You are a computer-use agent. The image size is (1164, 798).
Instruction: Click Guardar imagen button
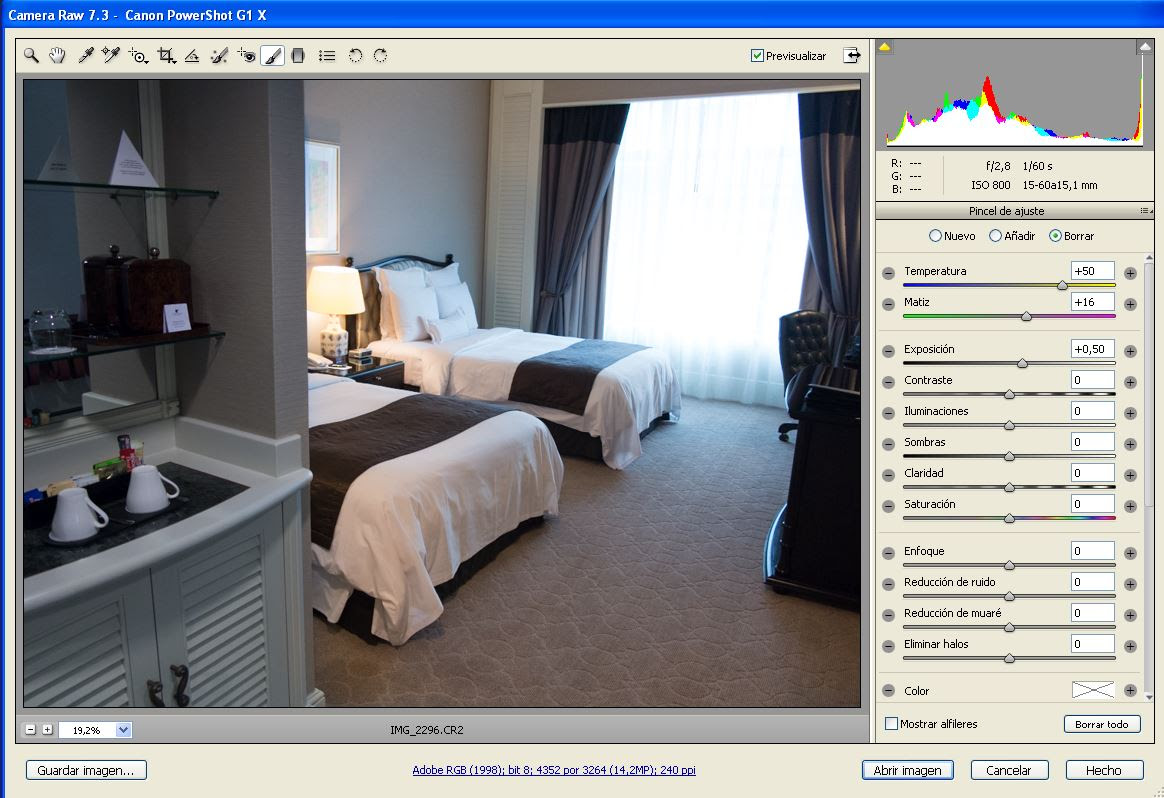86,771
